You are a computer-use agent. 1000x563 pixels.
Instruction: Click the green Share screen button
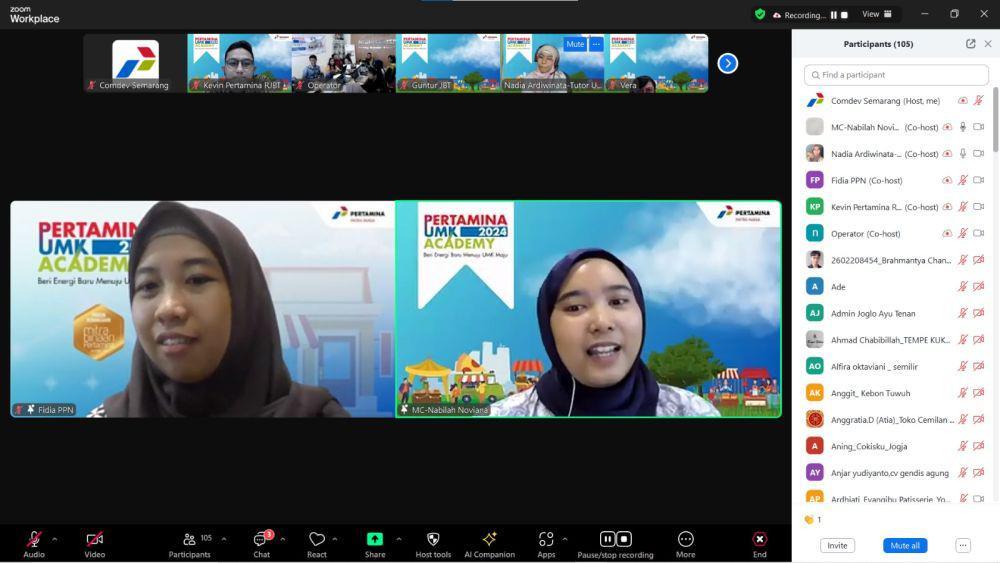[375, 539]
